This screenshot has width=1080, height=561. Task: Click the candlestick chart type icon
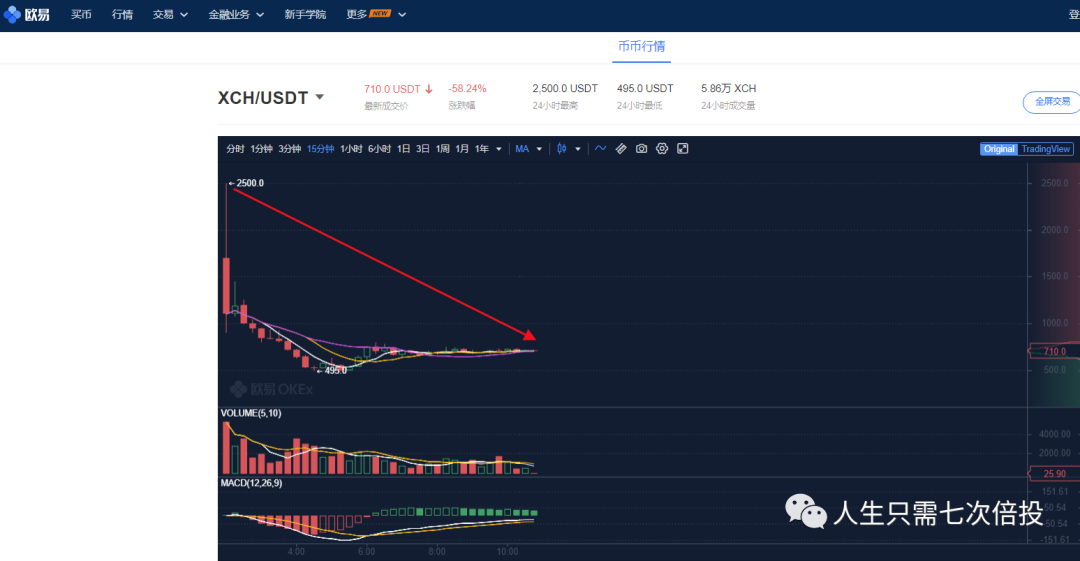[x=562, y=149]
